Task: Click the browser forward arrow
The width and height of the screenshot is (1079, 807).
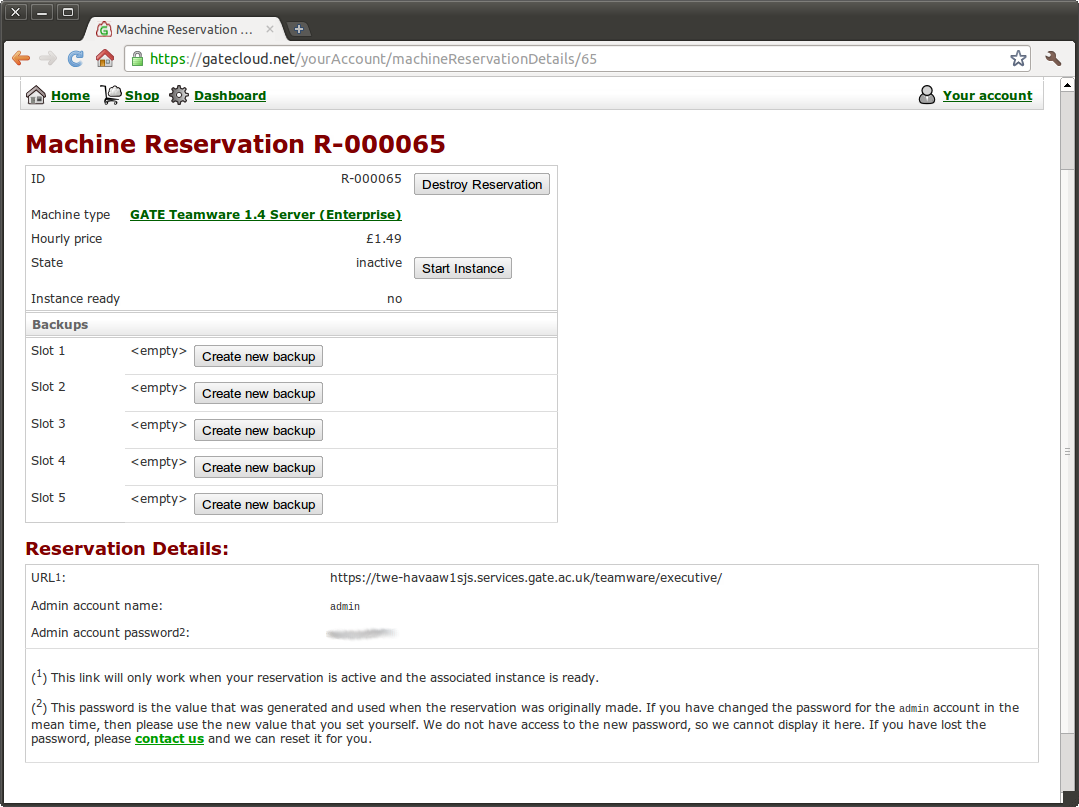Action: pos(48,58)
